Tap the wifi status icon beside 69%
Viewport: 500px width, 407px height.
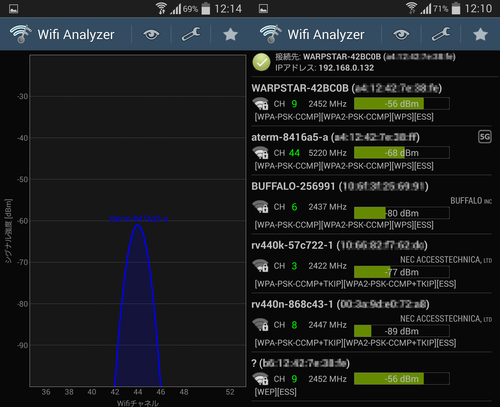[x=161, y=8]
